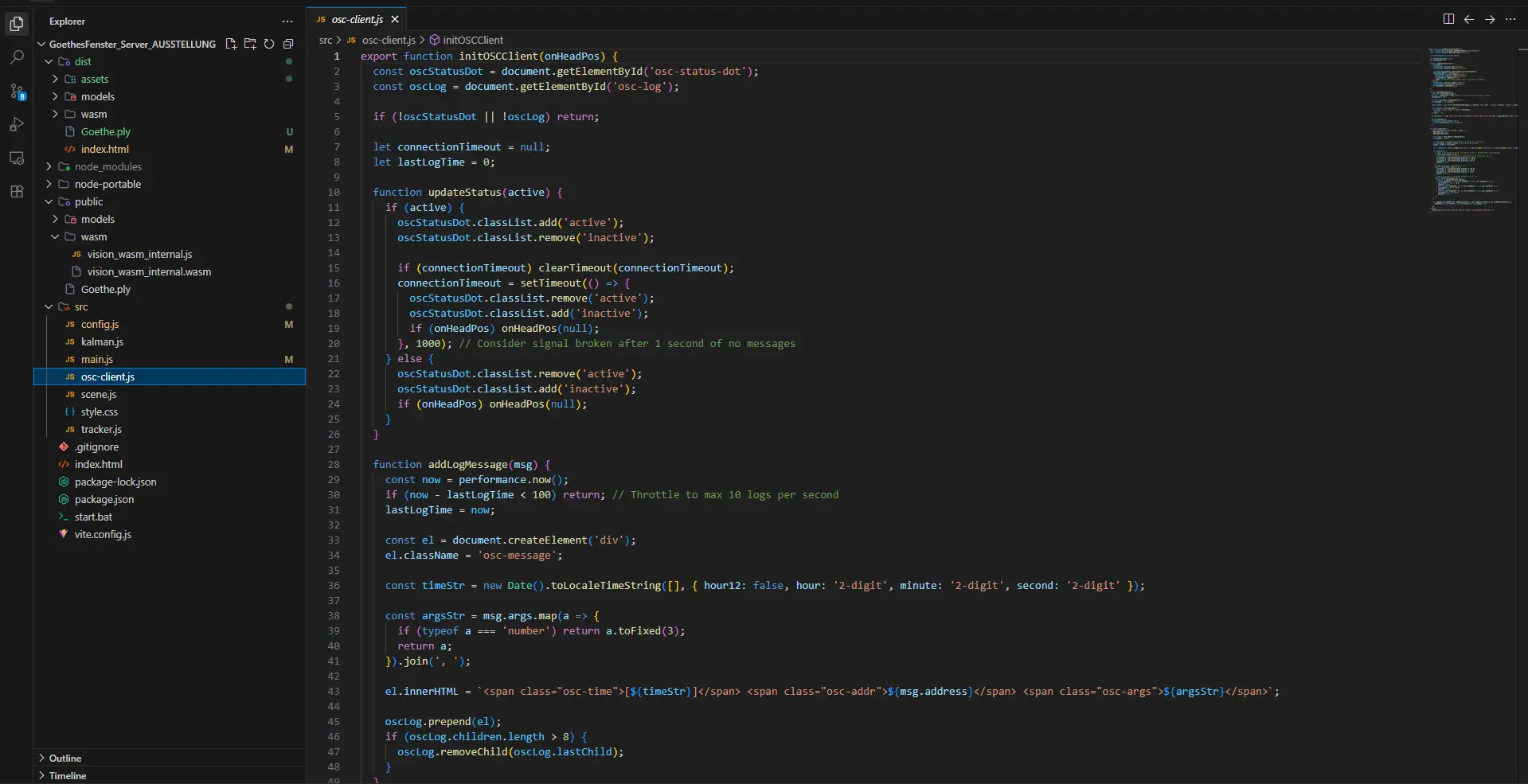Expand the Outline section
1528x784 pixels.
click(x=170, y=758)
